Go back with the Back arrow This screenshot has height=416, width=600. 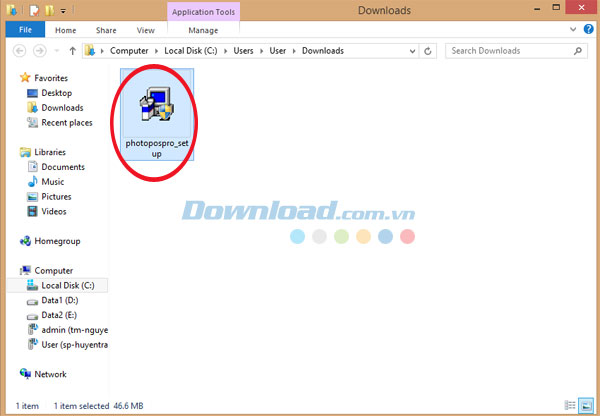click(20, 51)
